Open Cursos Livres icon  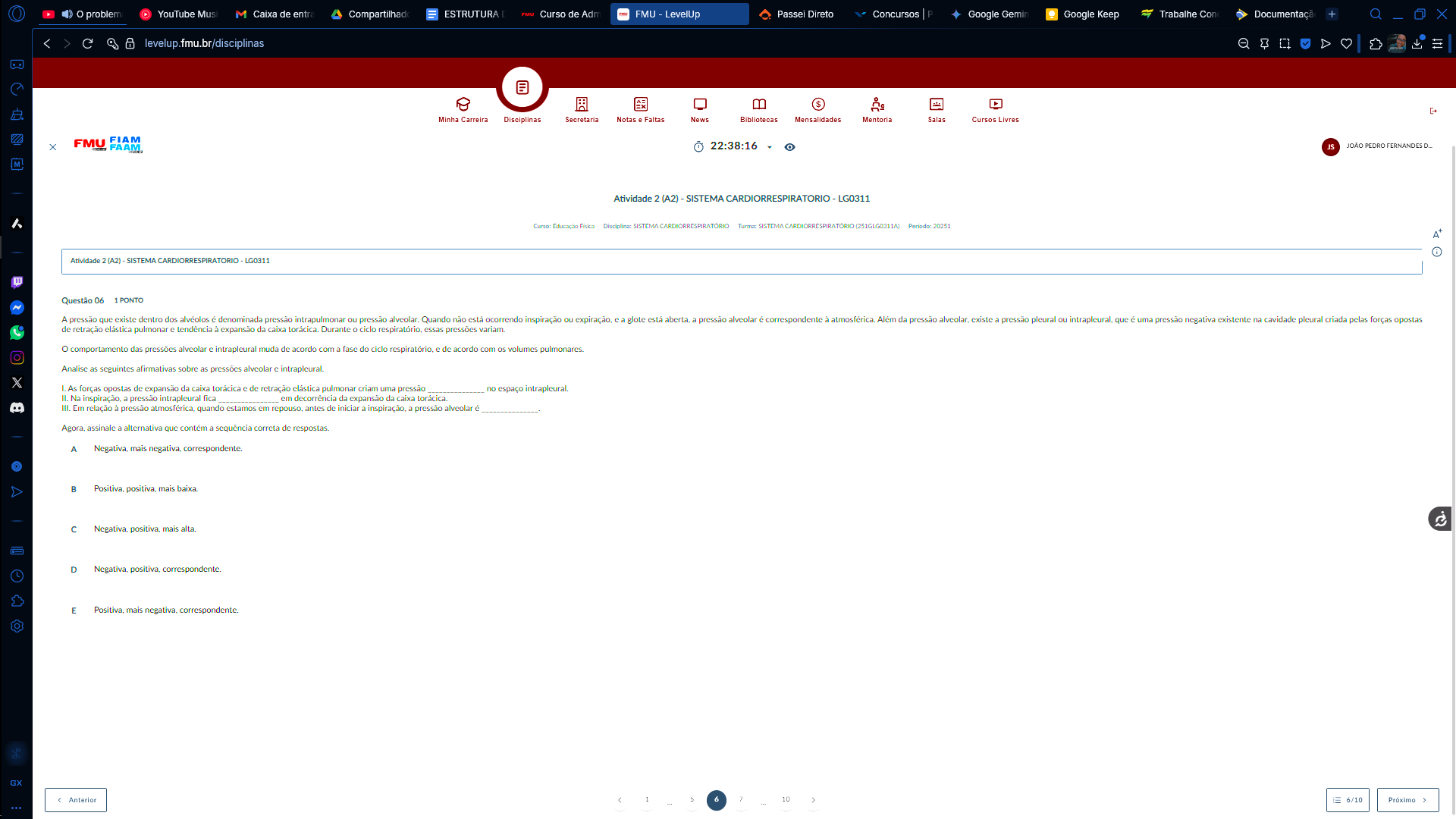995,105
